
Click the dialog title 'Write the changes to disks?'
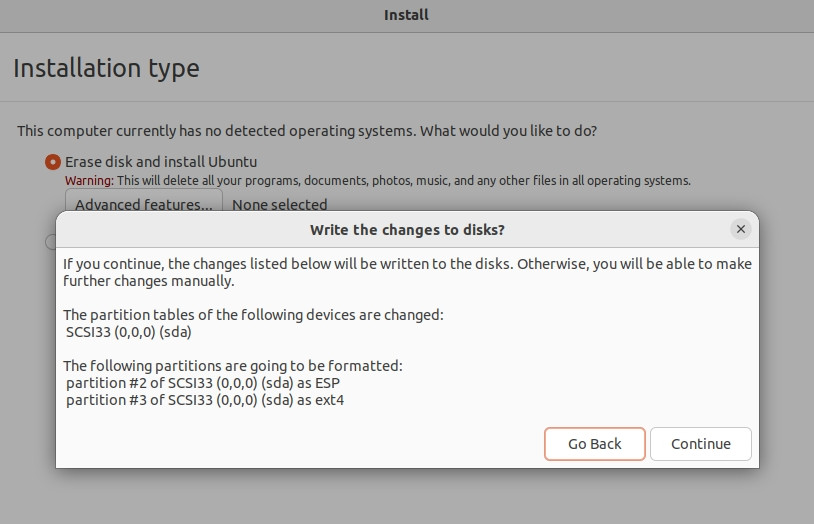click(x=407, y=230)
